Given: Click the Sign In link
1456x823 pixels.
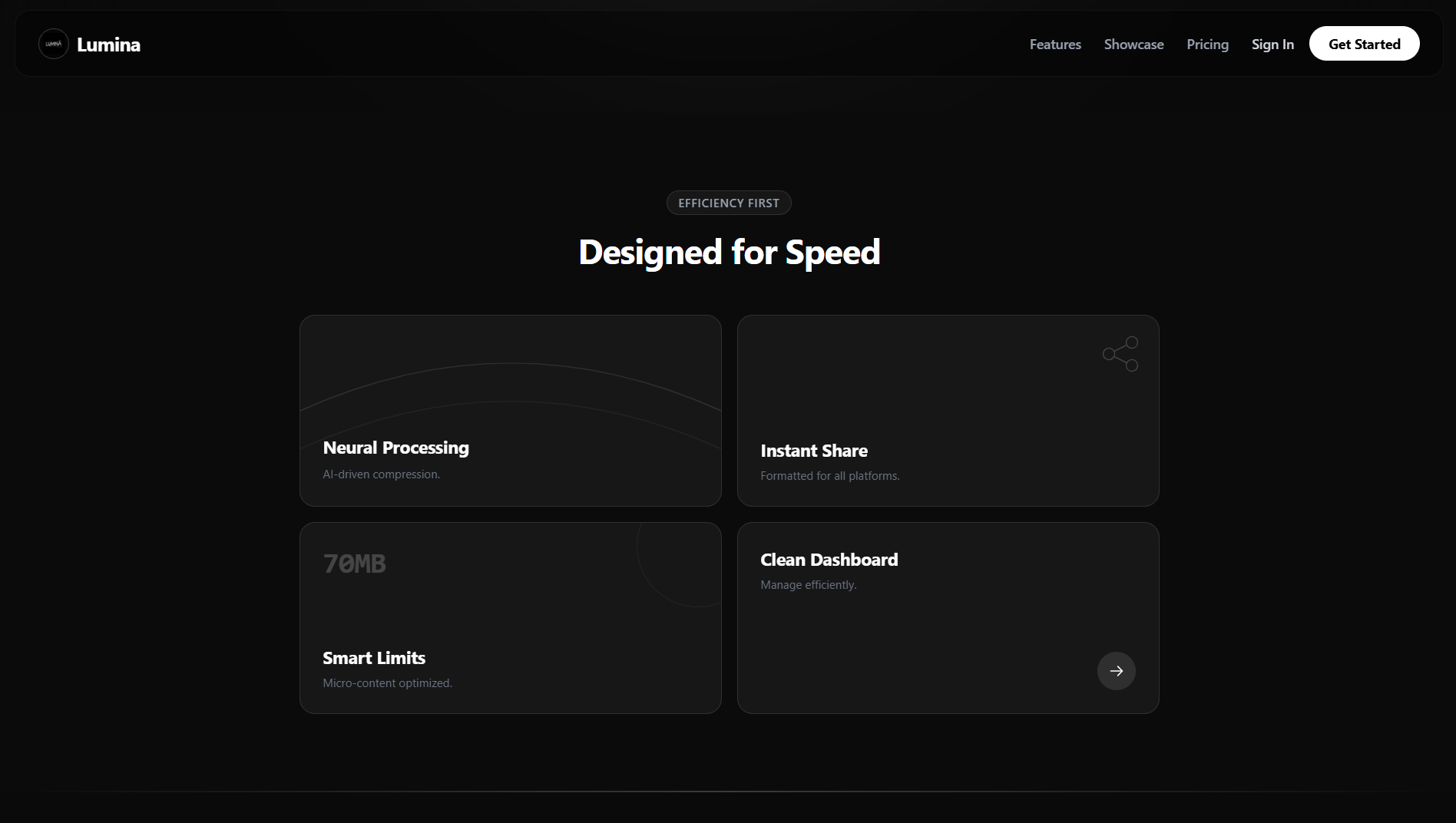Looking at the screenshot, I should point(1272,44).
